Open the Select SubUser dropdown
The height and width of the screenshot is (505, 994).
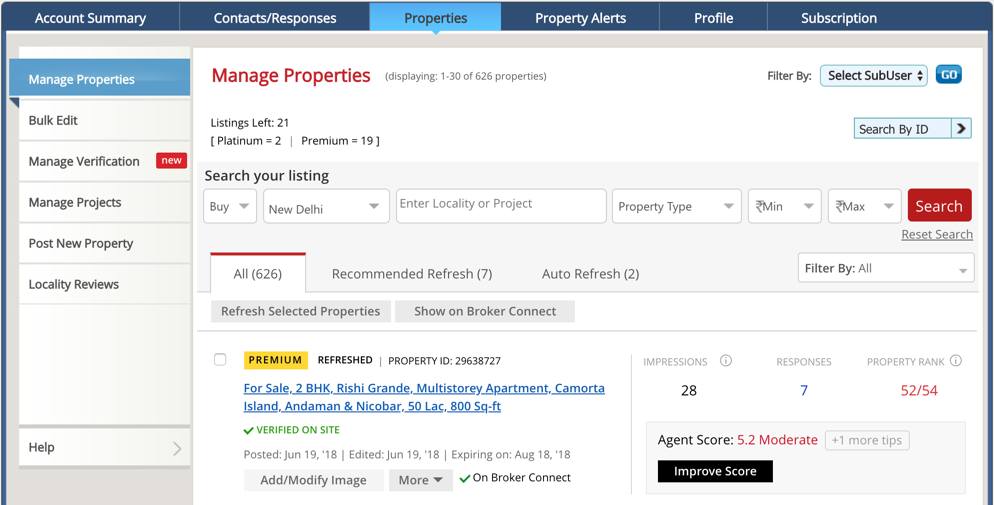point(874,76)
